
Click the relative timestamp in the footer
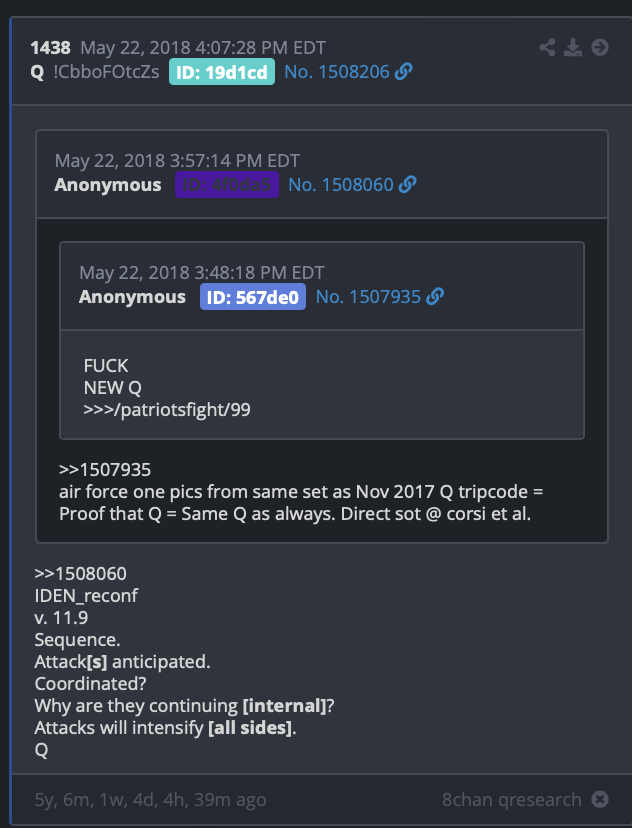click(x=150, y=799)
